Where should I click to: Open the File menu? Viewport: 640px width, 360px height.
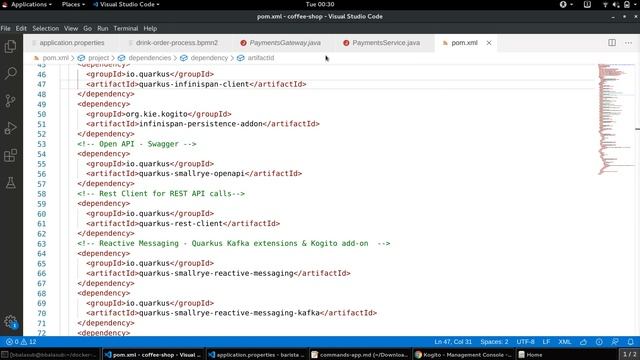[x=6, y=28]
